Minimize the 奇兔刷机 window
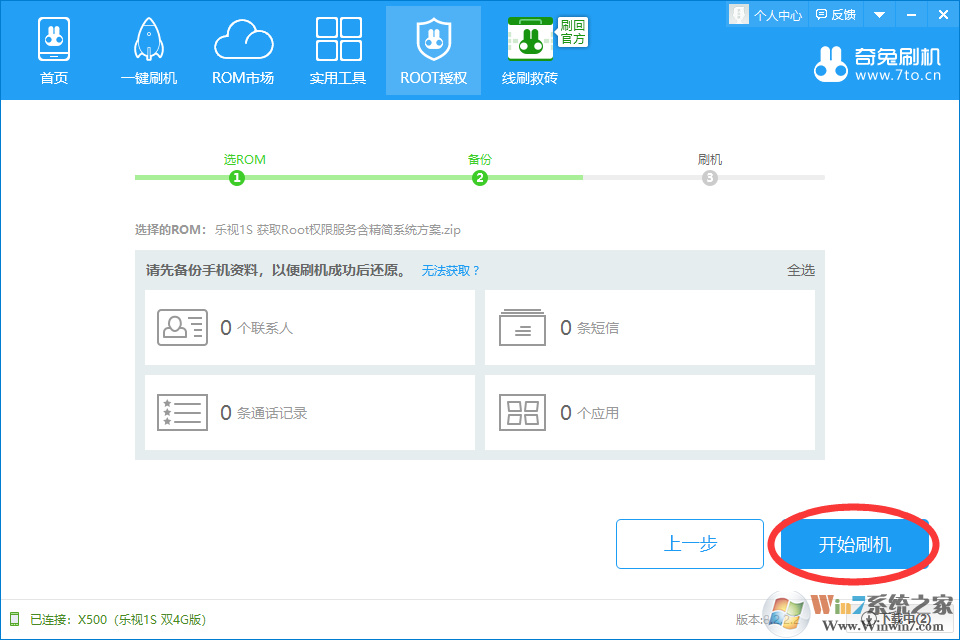The height and width of the screenshot is (640, 960). point(912,15)
